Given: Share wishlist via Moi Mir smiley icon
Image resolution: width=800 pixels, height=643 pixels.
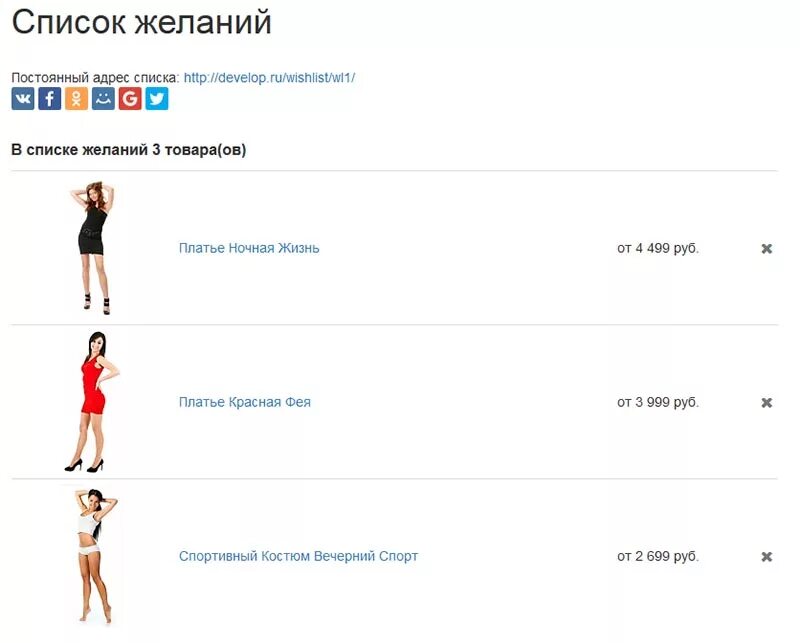Looking at the screenshot, I should tap(103, 98).
